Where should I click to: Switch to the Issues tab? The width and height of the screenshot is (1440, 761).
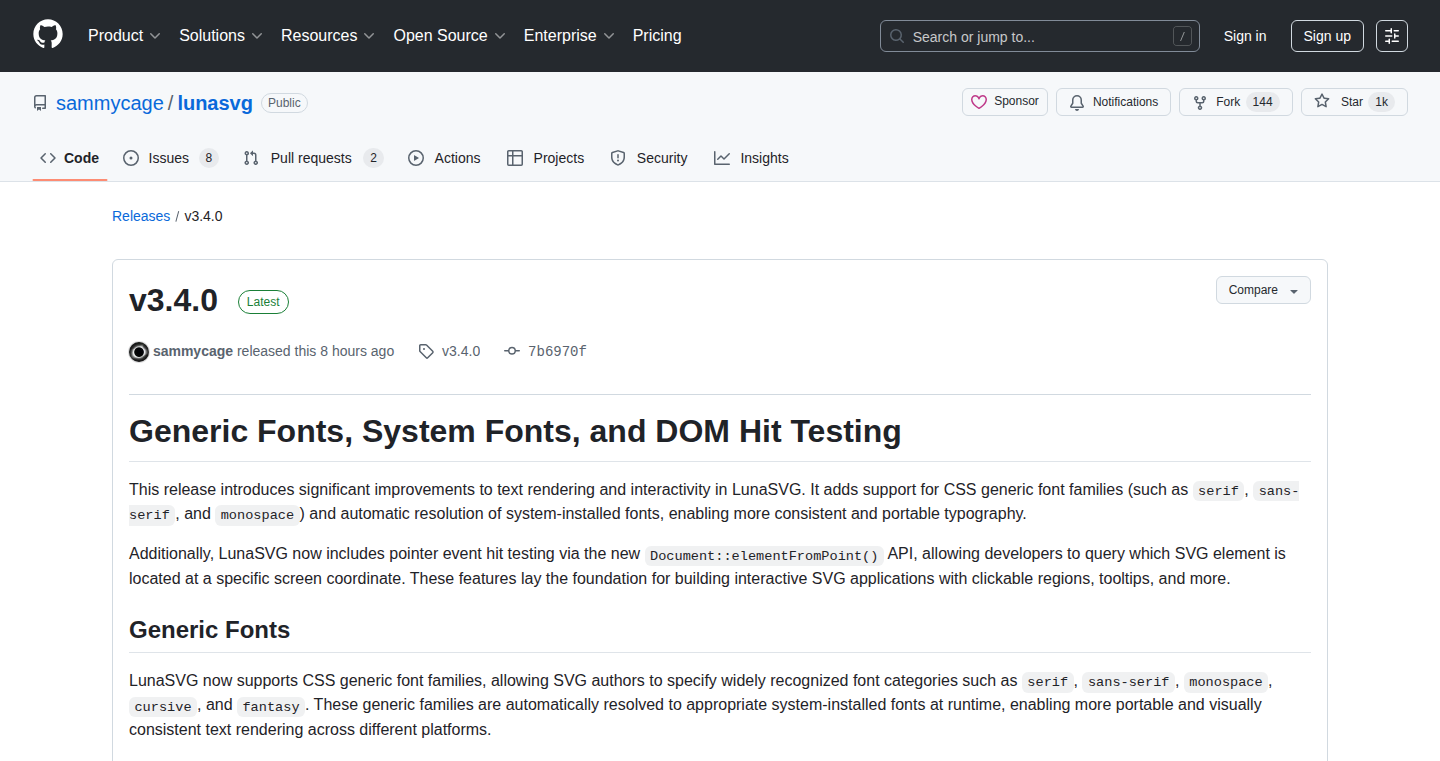170,158
